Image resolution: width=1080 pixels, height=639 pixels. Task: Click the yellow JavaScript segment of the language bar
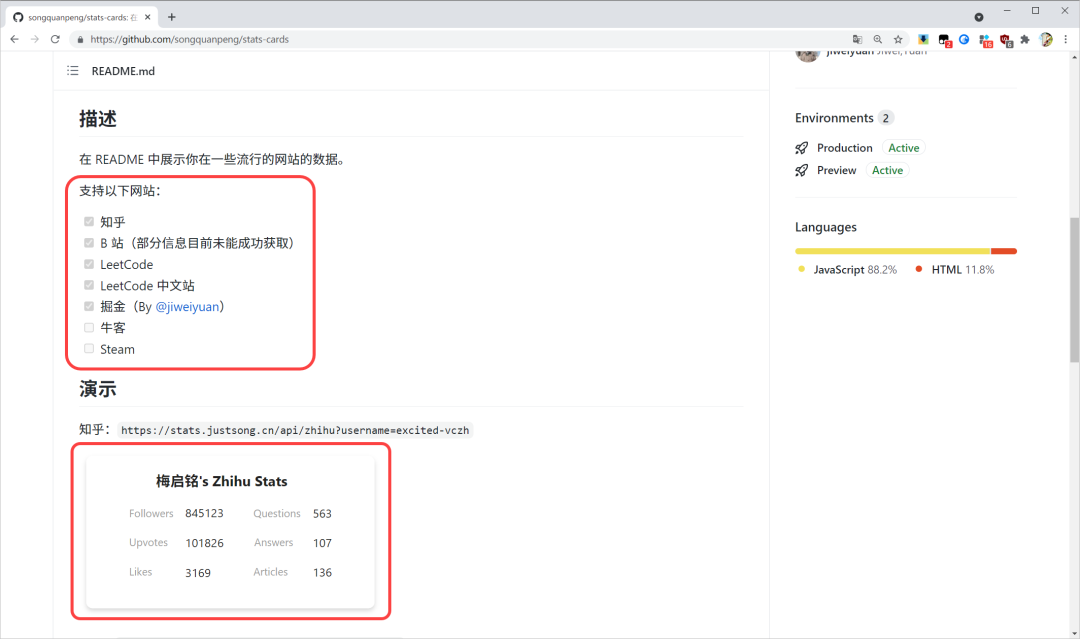(x=892, y=251)
